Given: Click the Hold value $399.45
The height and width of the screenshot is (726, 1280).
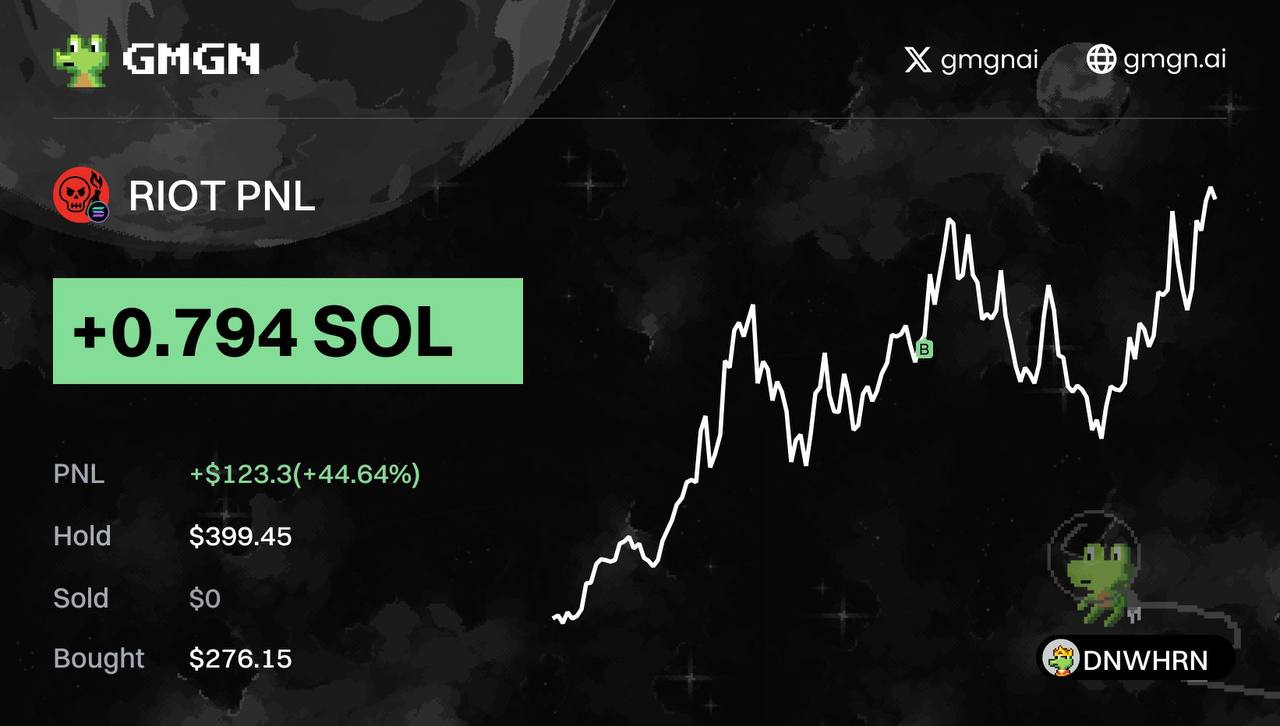Looking at the screenshot, I should click(240, 536).
